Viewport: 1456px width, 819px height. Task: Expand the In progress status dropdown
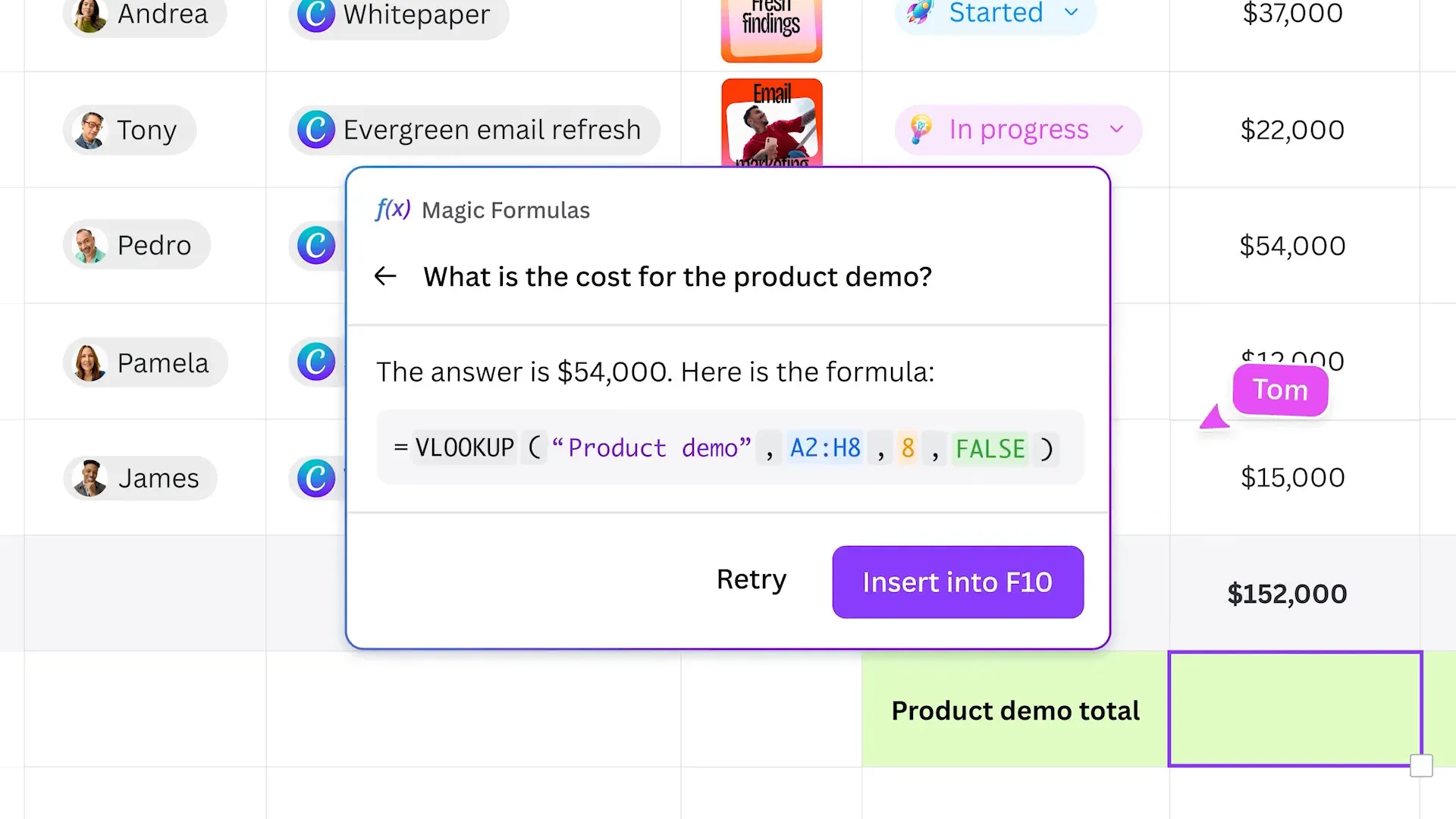tap(1116, 129)
